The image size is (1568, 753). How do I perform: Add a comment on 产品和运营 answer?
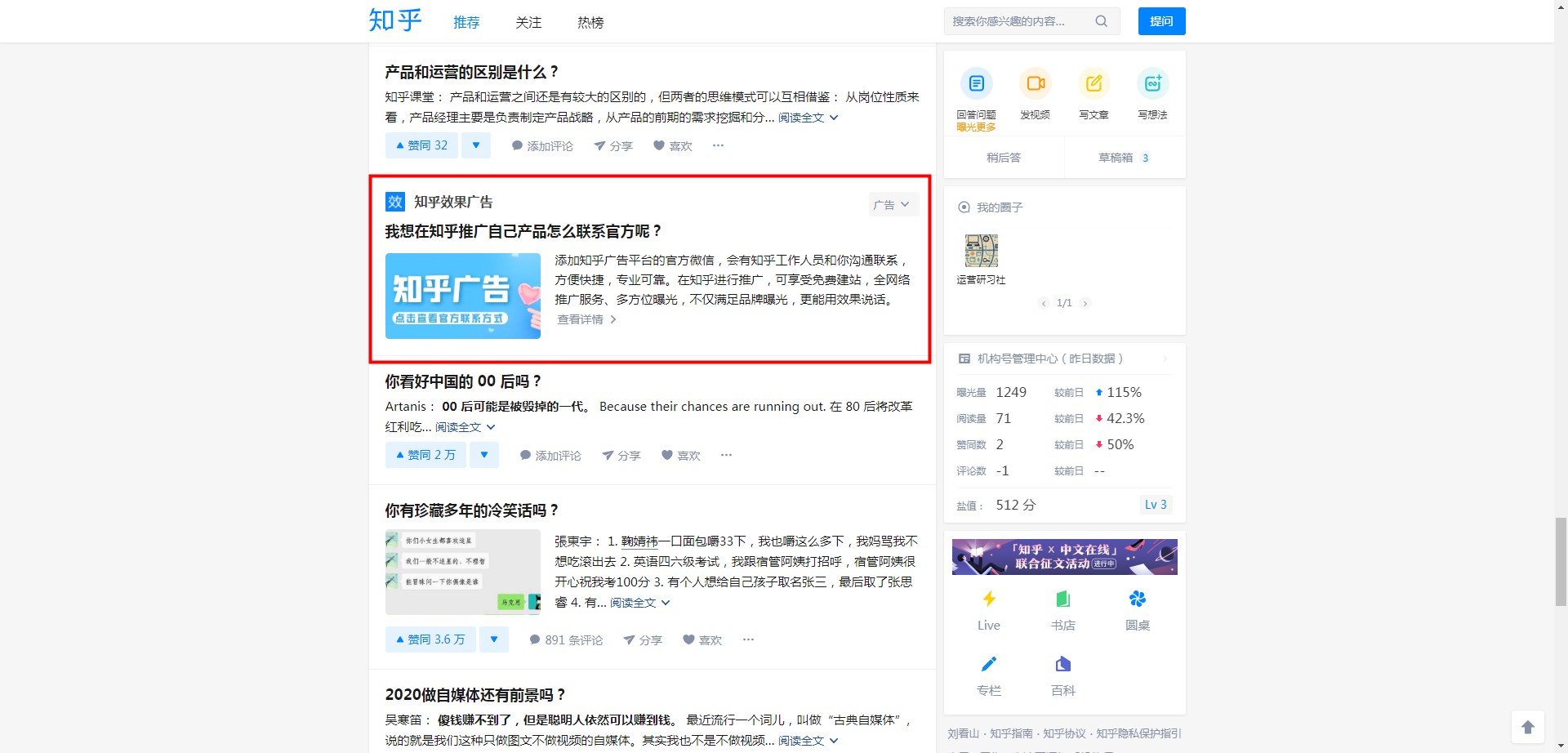coord(542,145)
